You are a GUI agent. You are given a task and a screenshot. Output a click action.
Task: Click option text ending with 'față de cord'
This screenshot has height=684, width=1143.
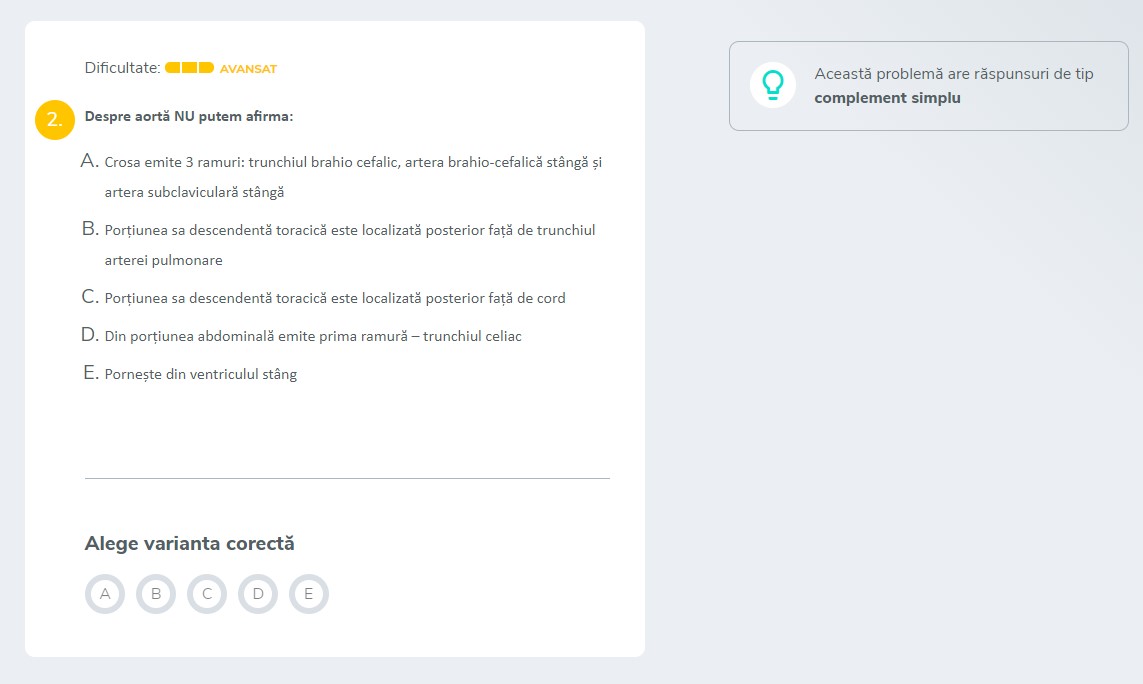coord(335,298)
